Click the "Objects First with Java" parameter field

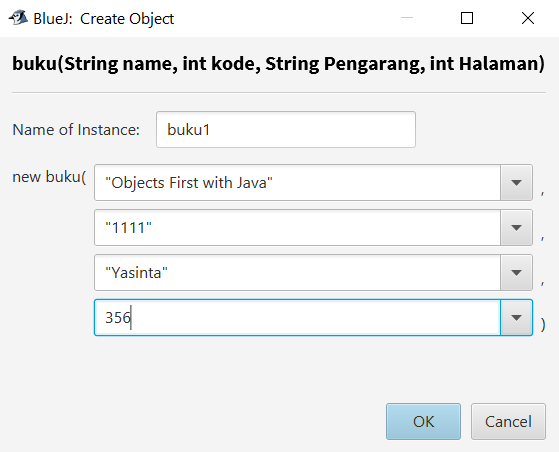coord(297,183)
